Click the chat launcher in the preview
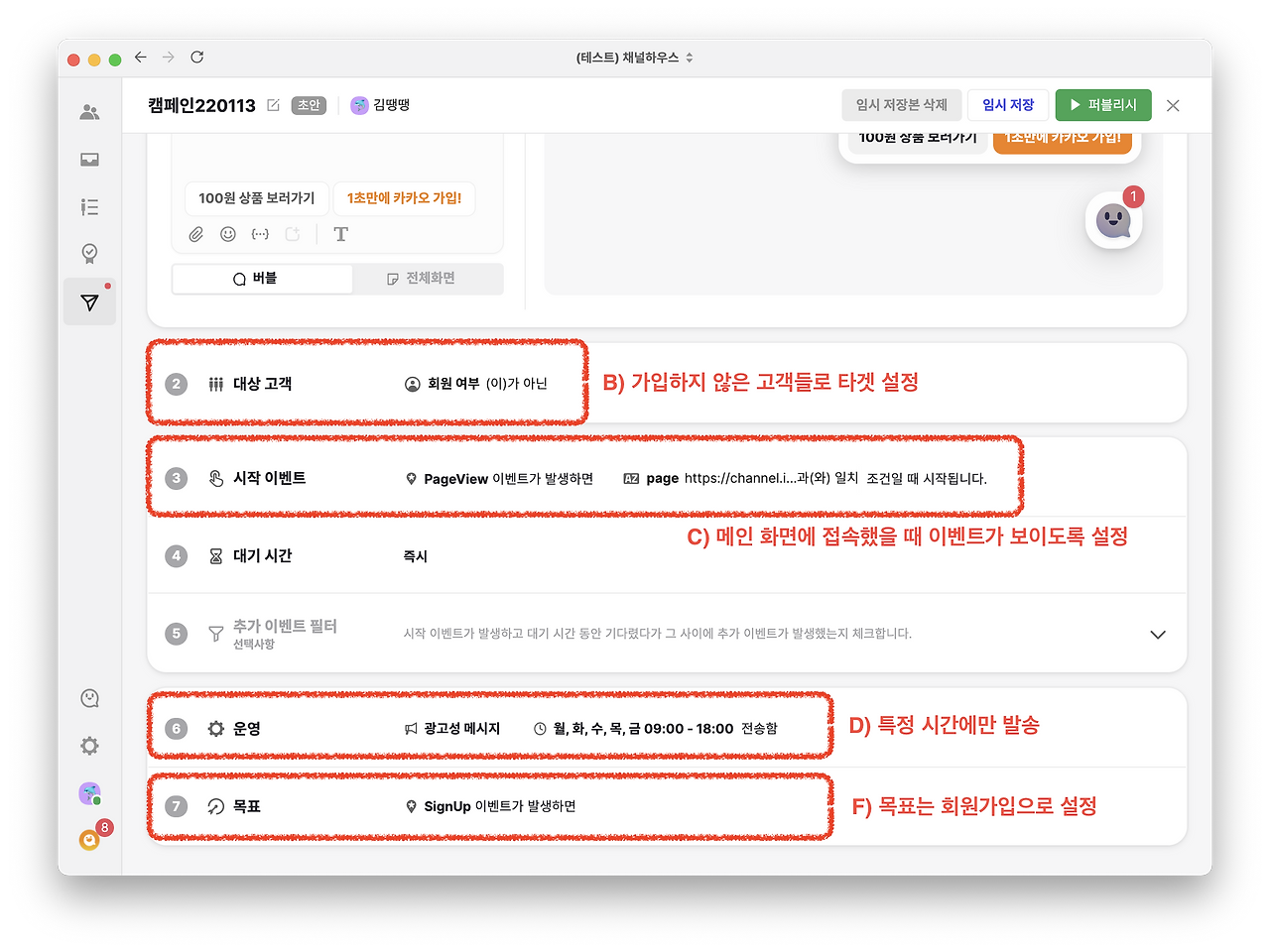Image resolution: width=1270 pixels, height=952 pixels. pyautogui.click(x=1113, y=220)
